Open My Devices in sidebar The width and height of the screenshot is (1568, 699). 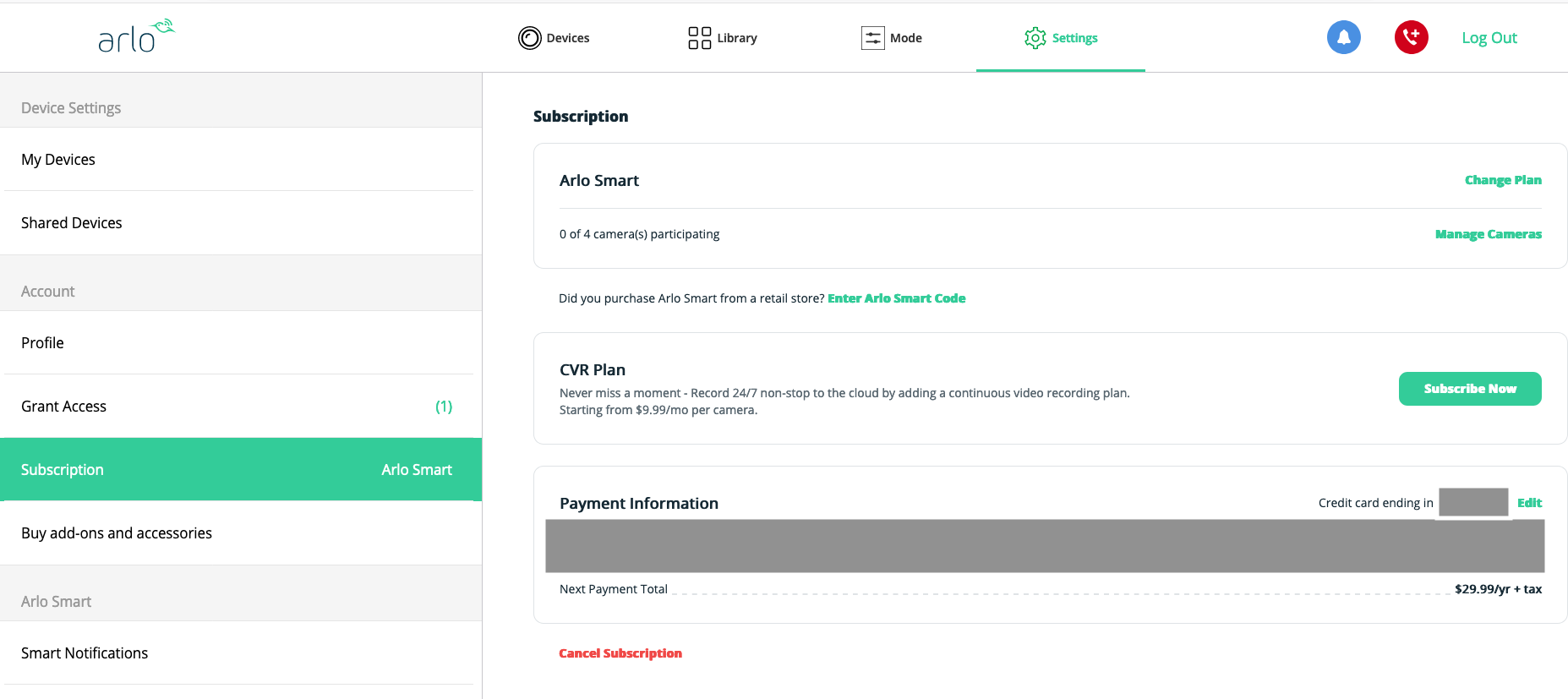(x=58, y=160)
